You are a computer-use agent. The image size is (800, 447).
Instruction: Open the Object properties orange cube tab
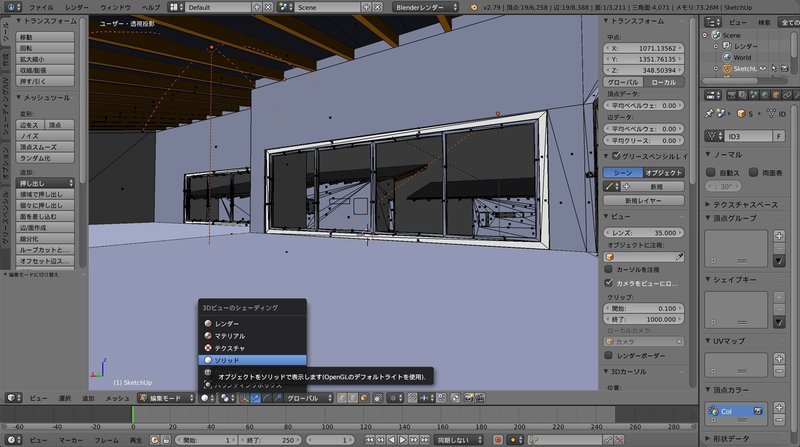[776, 95]
